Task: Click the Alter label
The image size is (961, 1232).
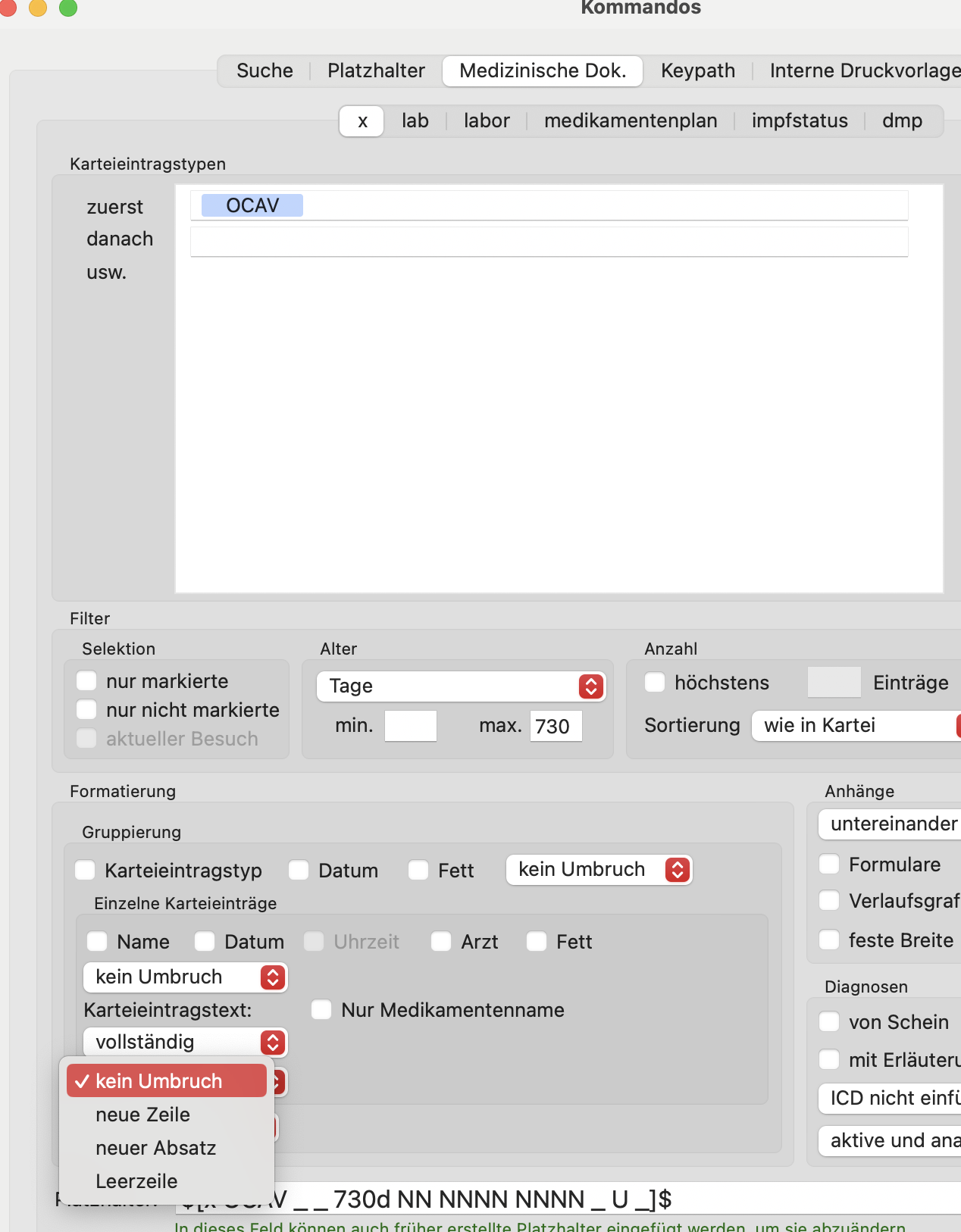Action: pyautogui.click(x=338, y=649)
